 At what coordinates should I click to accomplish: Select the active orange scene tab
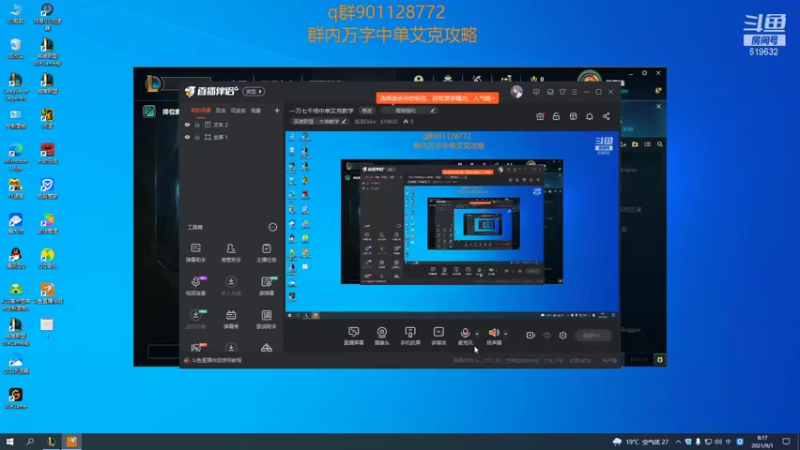coord(201,110)
